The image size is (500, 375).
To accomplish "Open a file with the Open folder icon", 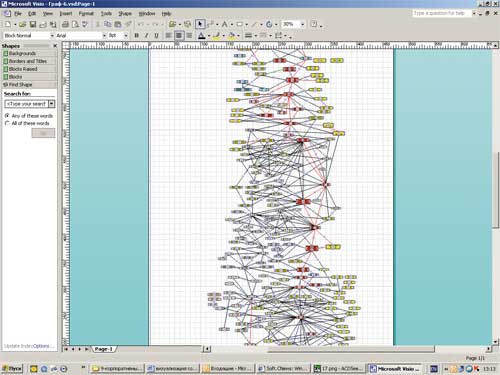I will point(23,24).
